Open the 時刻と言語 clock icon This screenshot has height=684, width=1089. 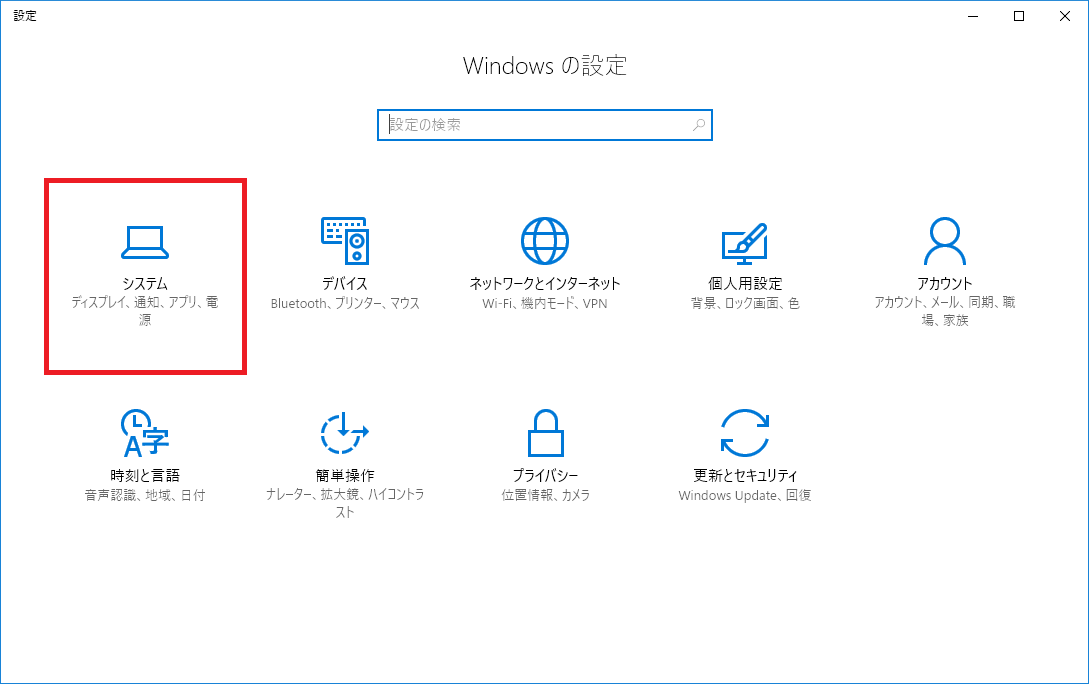point(144,433)
